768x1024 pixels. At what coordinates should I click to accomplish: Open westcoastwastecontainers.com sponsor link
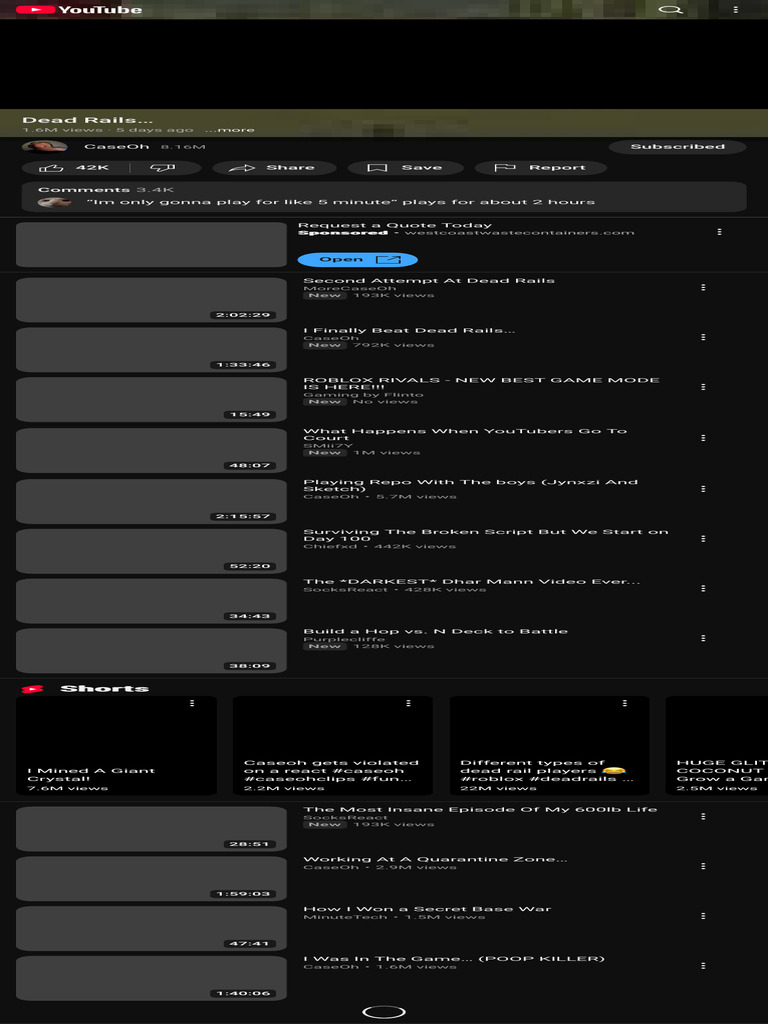click(519, 232)
